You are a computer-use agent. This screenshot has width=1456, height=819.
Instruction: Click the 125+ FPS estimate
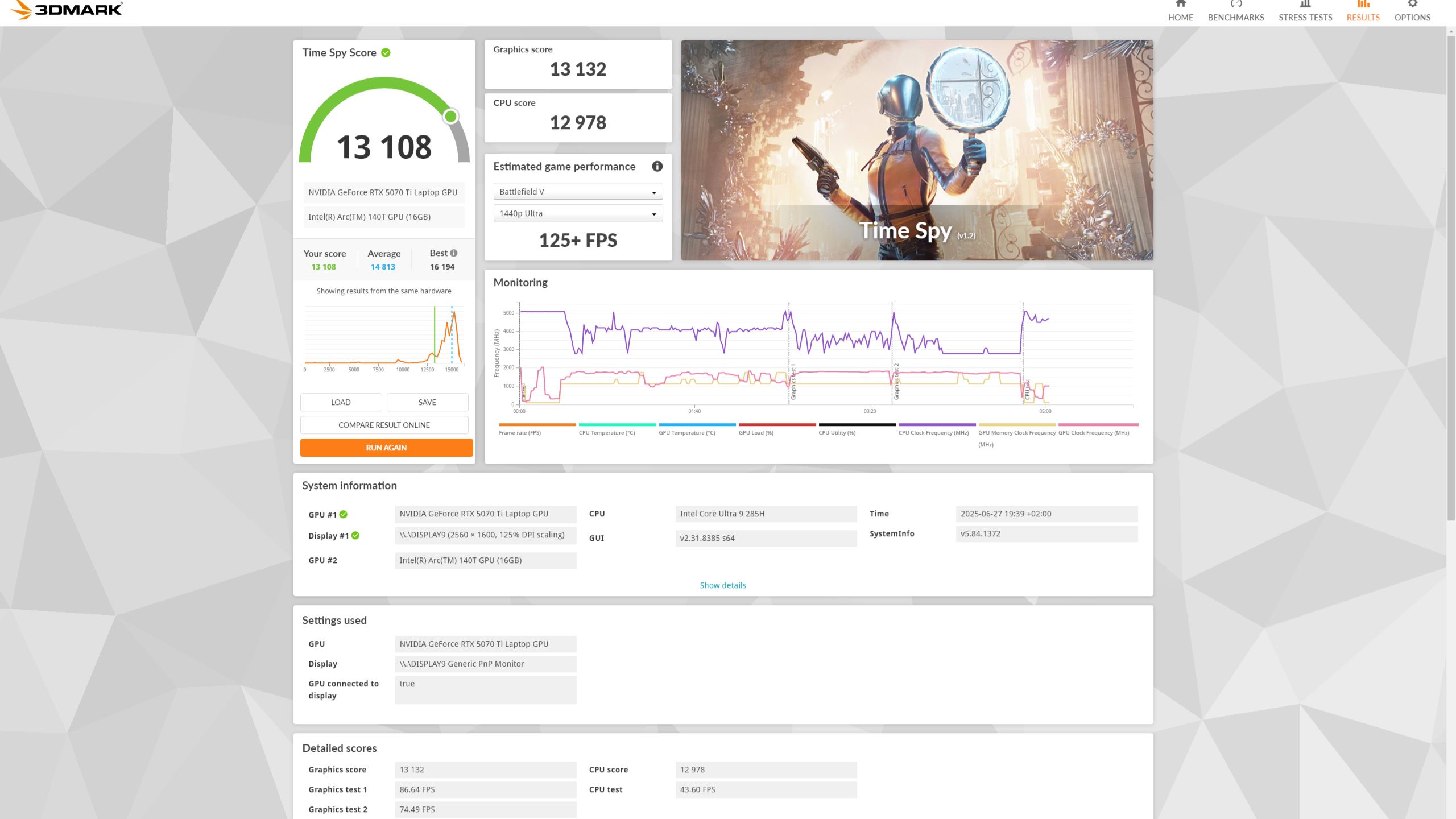578,241
